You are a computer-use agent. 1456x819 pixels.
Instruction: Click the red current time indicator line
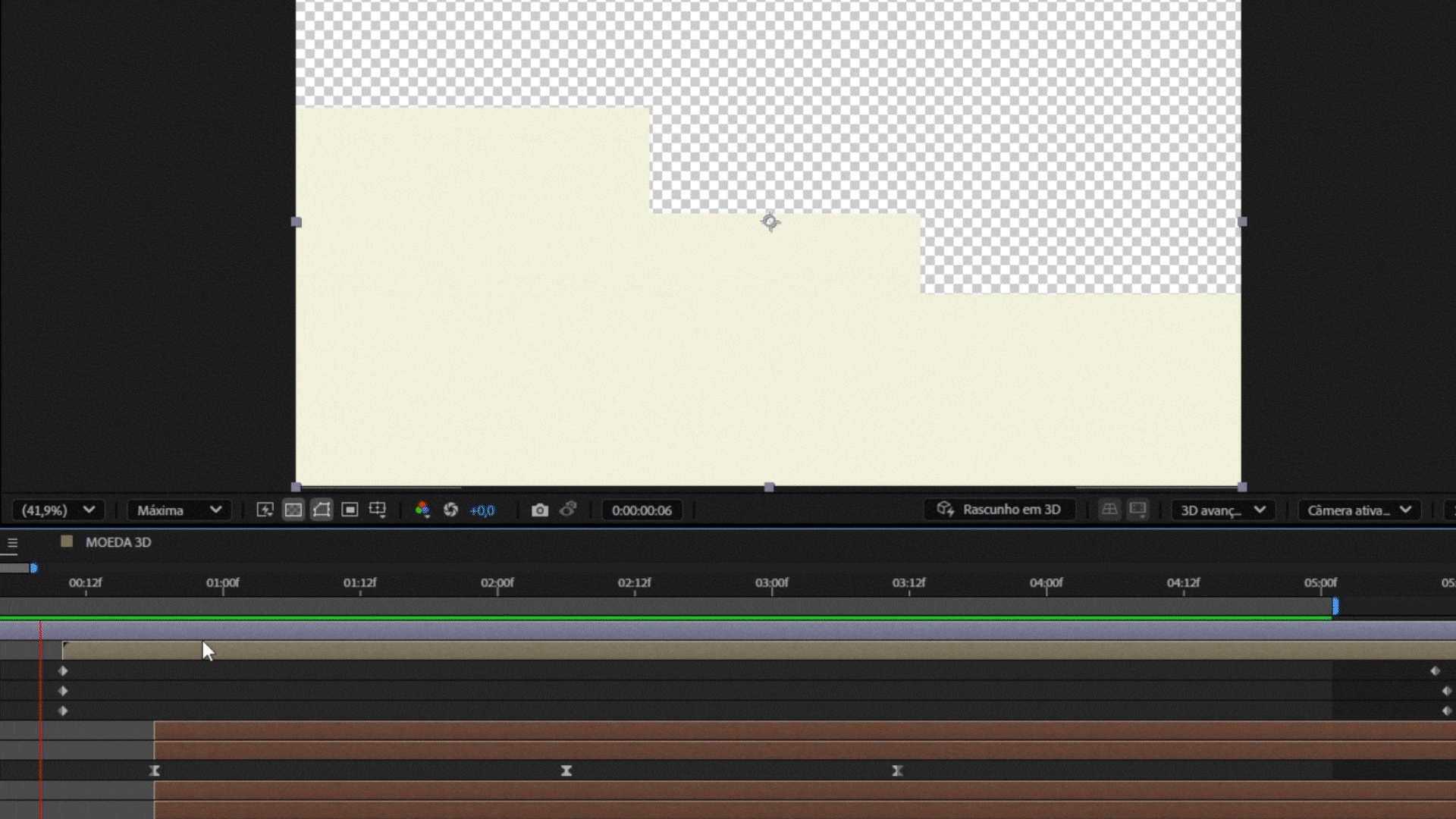pos(41,720)
